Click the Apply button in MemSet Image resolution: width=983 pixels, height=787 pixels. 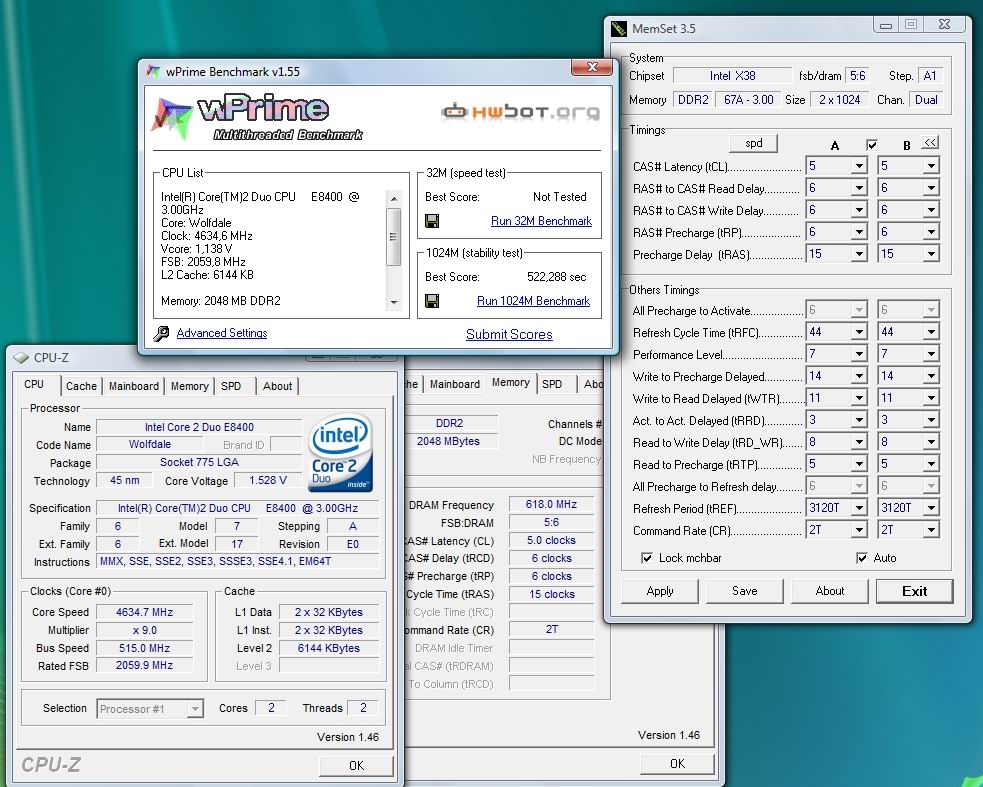tap(660, 591)
